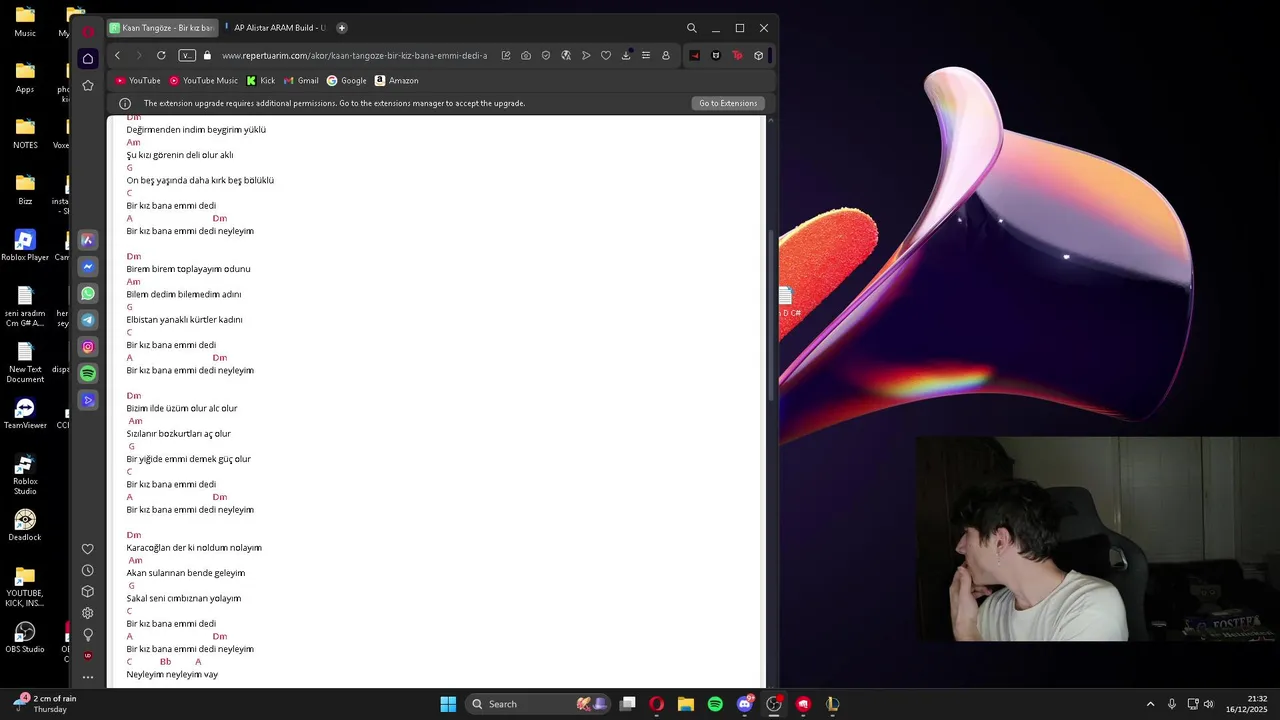Open the Kick bookmark
The width and height of the screenshot is (1280, 720).
[261, 81]
